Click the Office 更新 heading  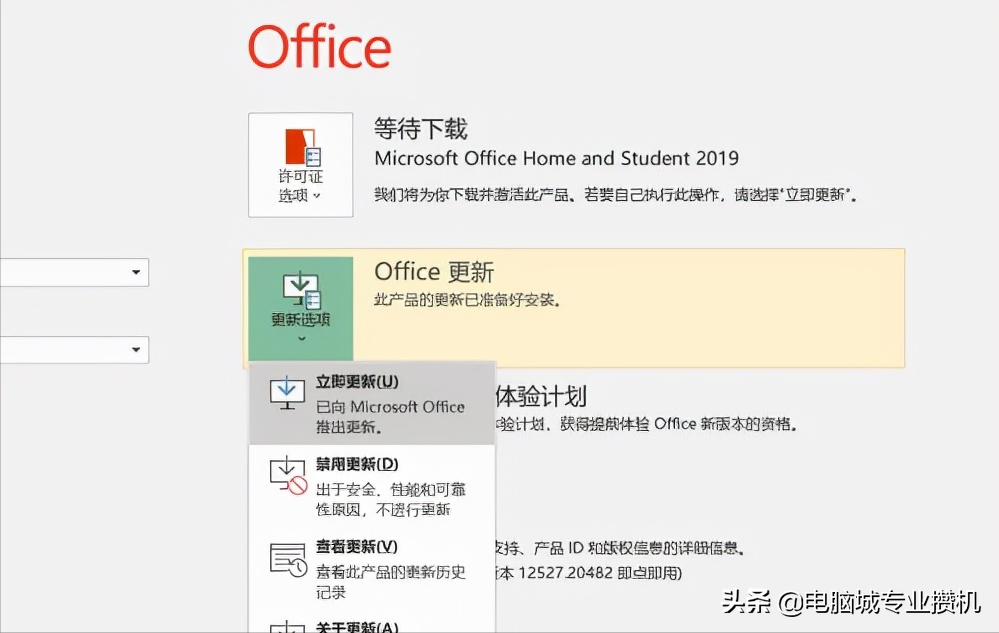coord(434,272)
